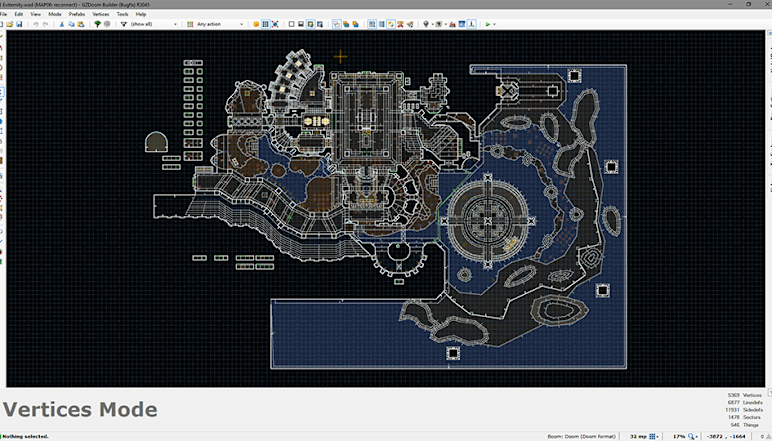Toggle the highlighted grid layout toolbar button

tap(372, 24)
